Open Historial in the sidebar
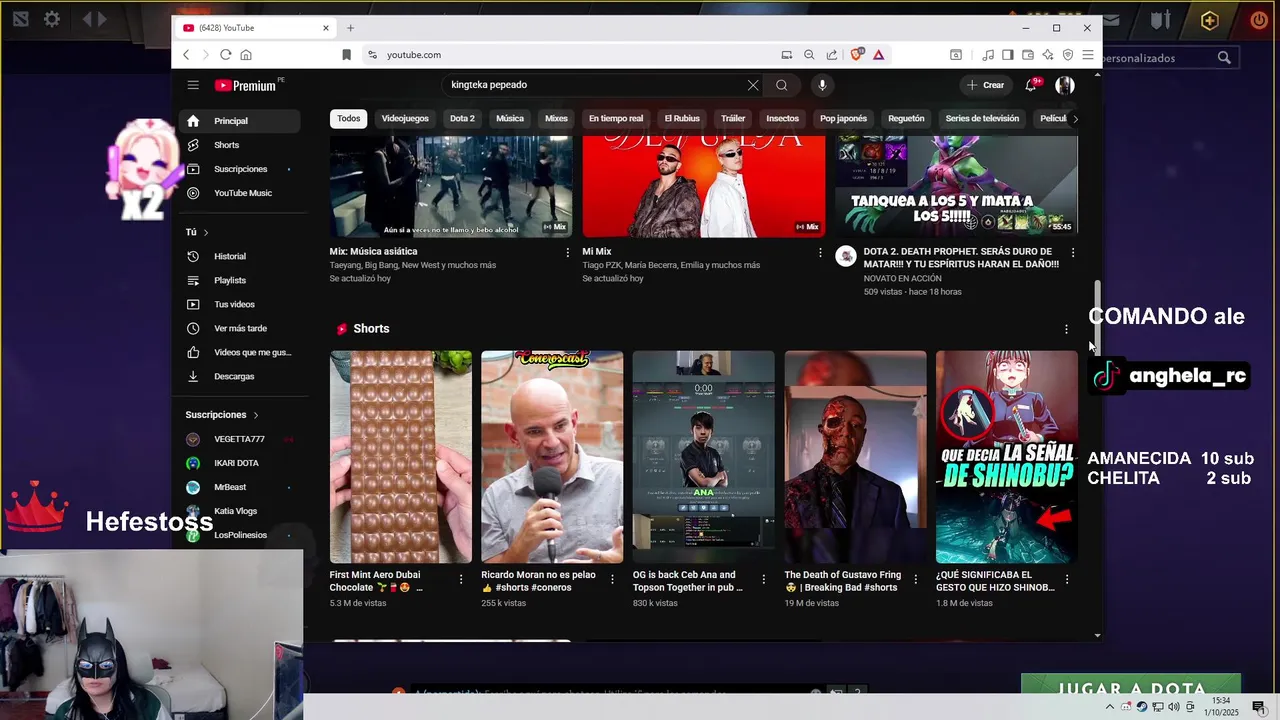 (x=240, y=256)
